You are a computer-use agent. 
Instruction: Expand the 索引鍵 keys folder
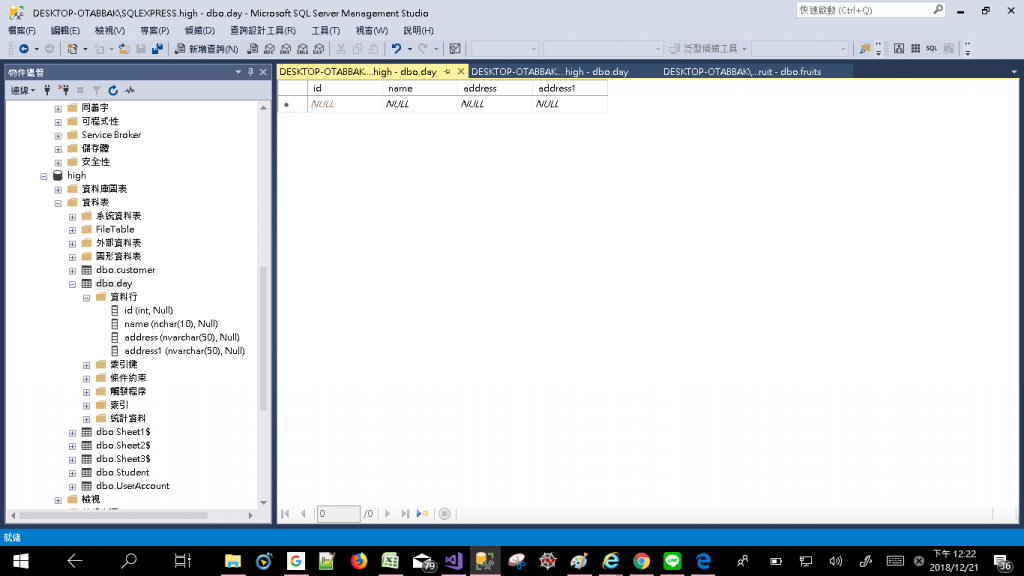pyautogui.click(x=87, y=365)
